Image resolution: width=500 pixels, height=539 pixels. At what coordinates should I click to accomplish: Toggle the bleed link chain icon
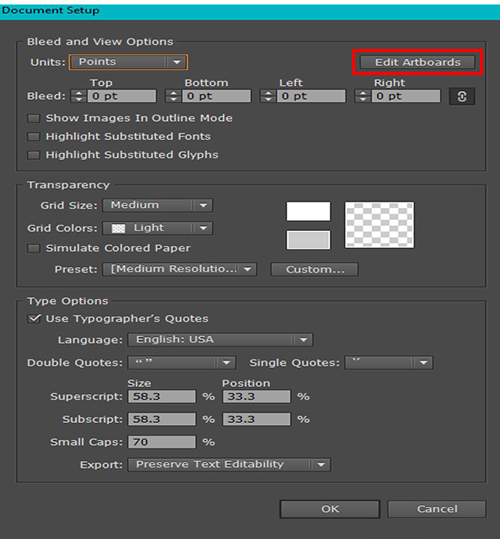point(462,96)
